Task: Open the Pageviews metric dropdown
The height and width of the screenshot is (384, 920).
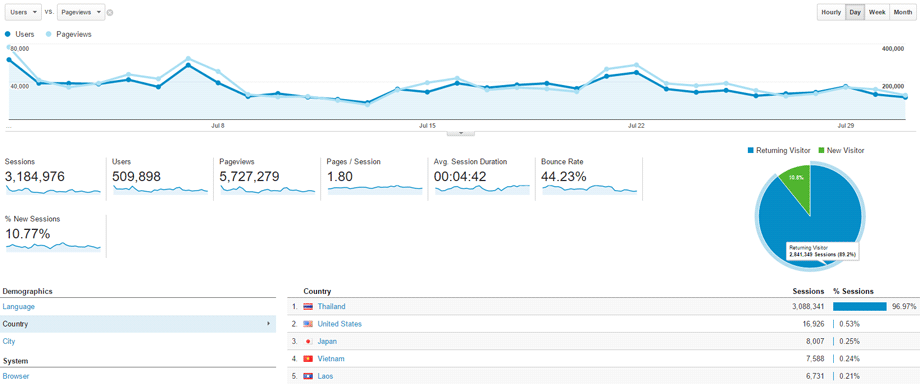Action: pyautogui.click(x=82, y=12)
